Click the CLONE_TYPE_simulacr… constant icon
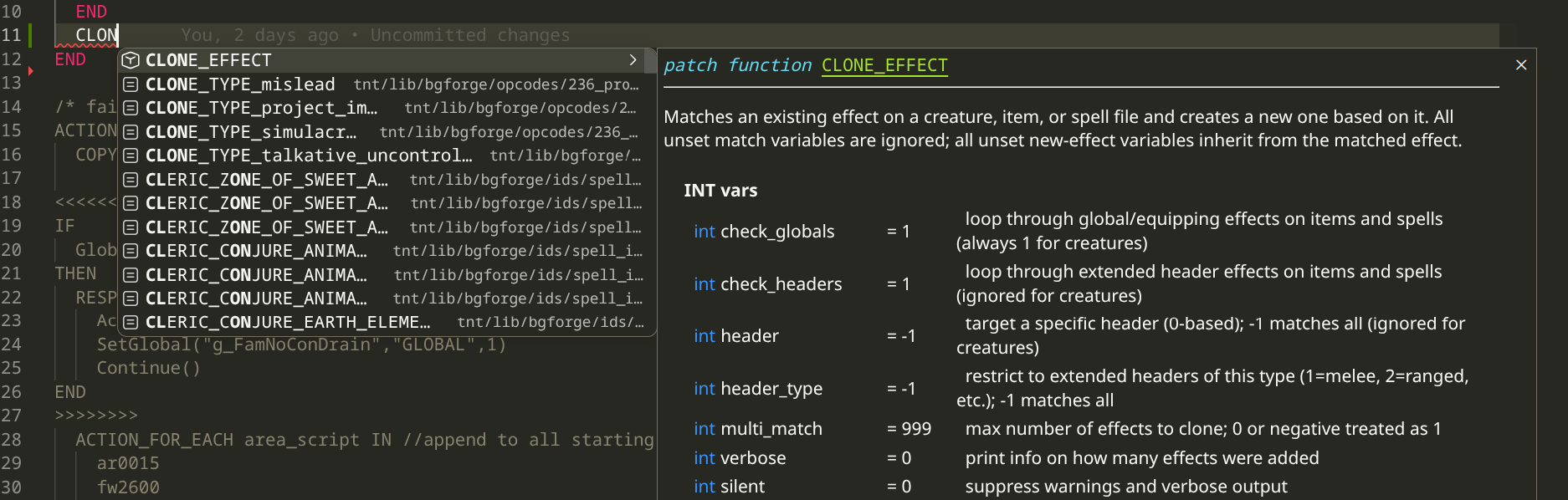This screenshot has width=1568, height=500. click(x=131, y=132)
